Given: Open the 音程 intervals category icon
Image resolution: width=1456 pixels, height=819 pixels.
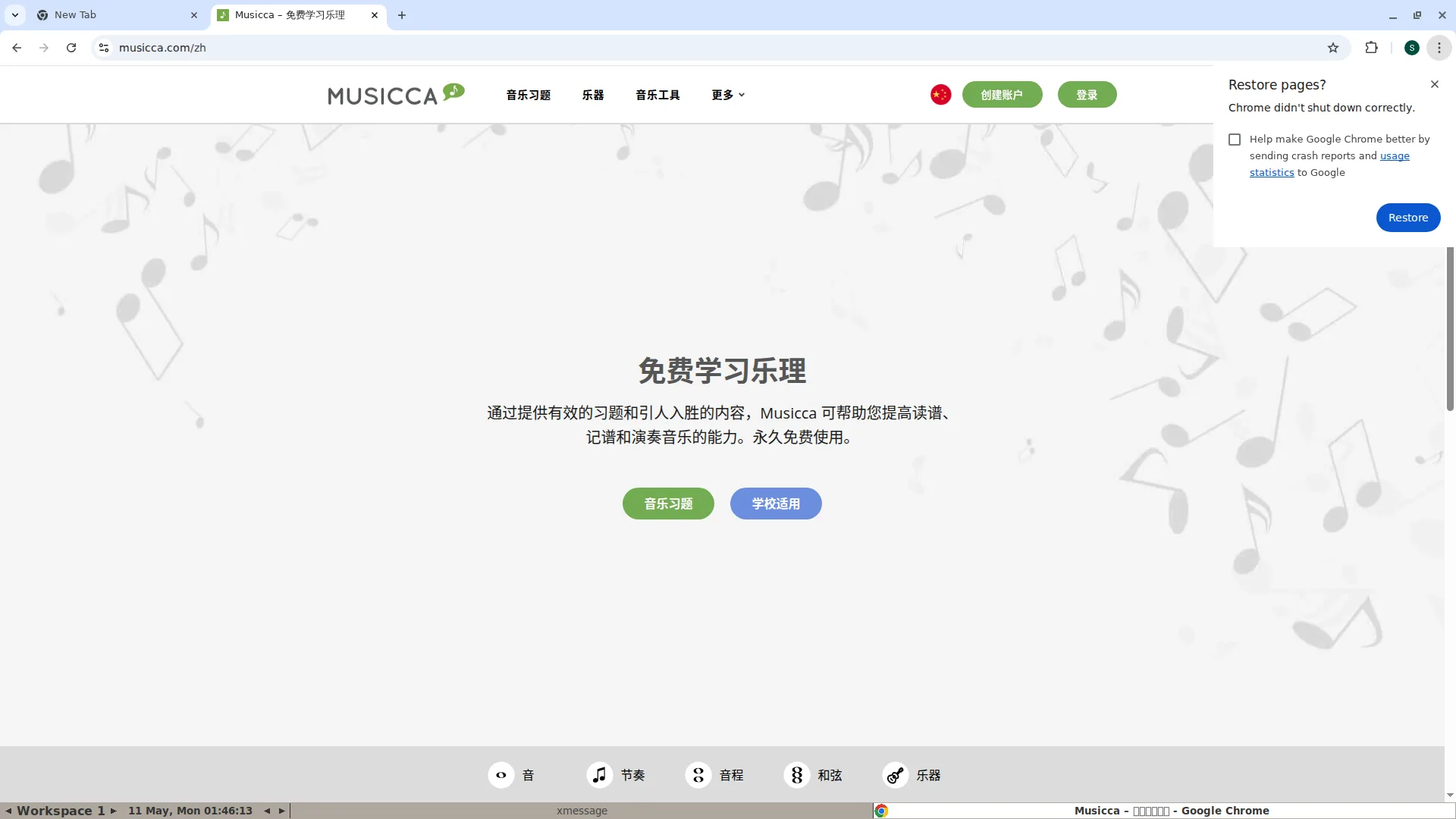Looking at the screenshot, I should pos(698,775).
